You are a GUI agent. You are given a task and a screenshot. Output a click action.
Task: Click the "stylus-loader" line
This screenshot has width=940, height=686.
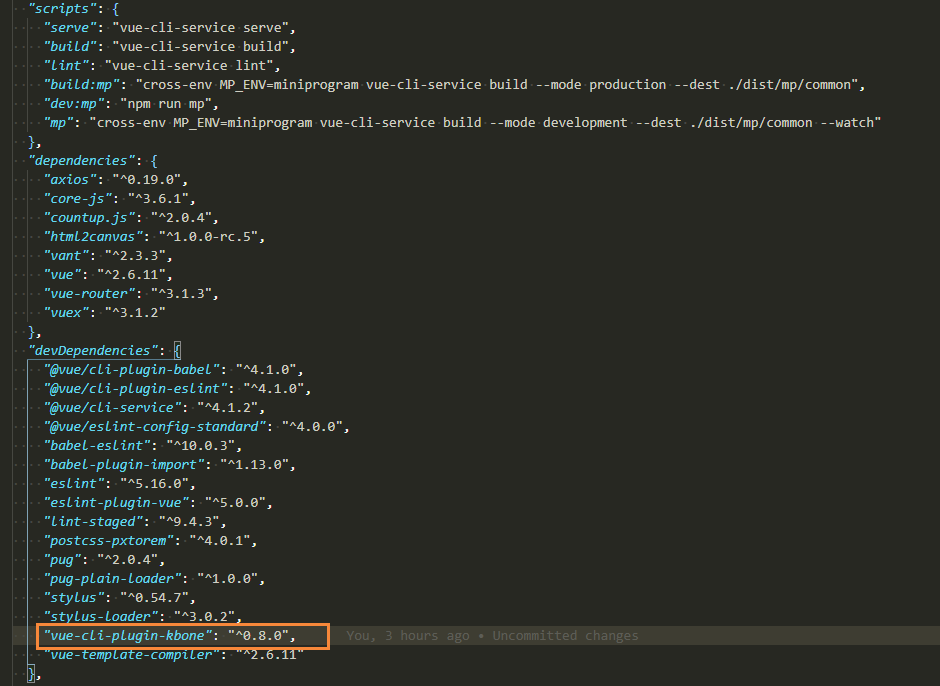coord(143,616)
